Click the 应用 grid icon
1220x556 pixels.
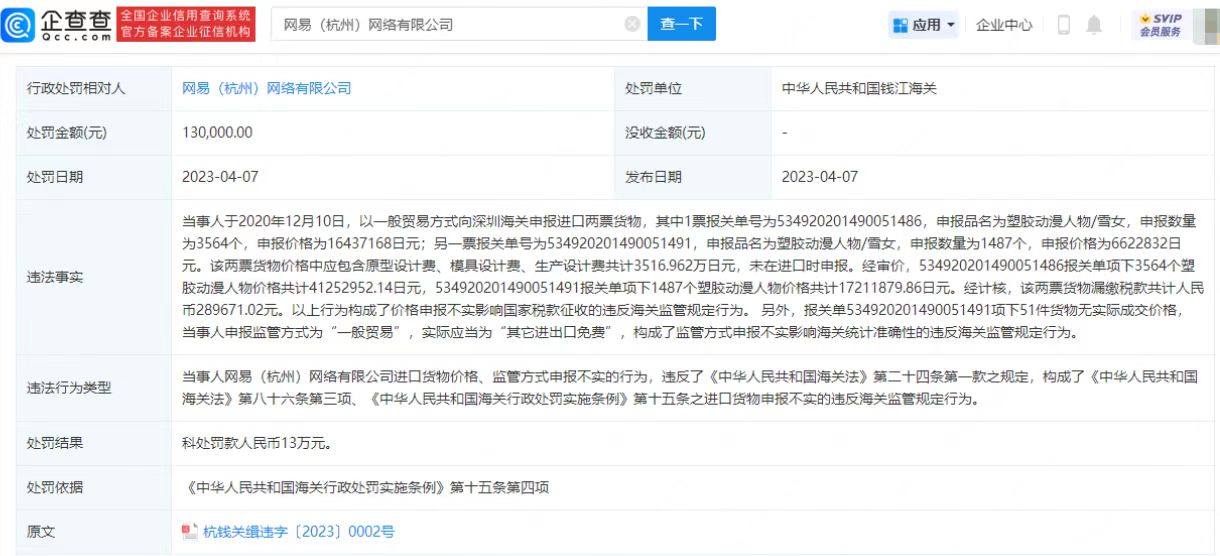click(900, 25)
